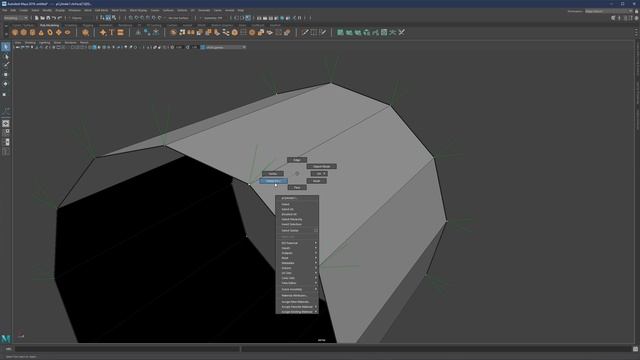
Task: Activate the Paint Selection tool
Action: tap(6, 65)
